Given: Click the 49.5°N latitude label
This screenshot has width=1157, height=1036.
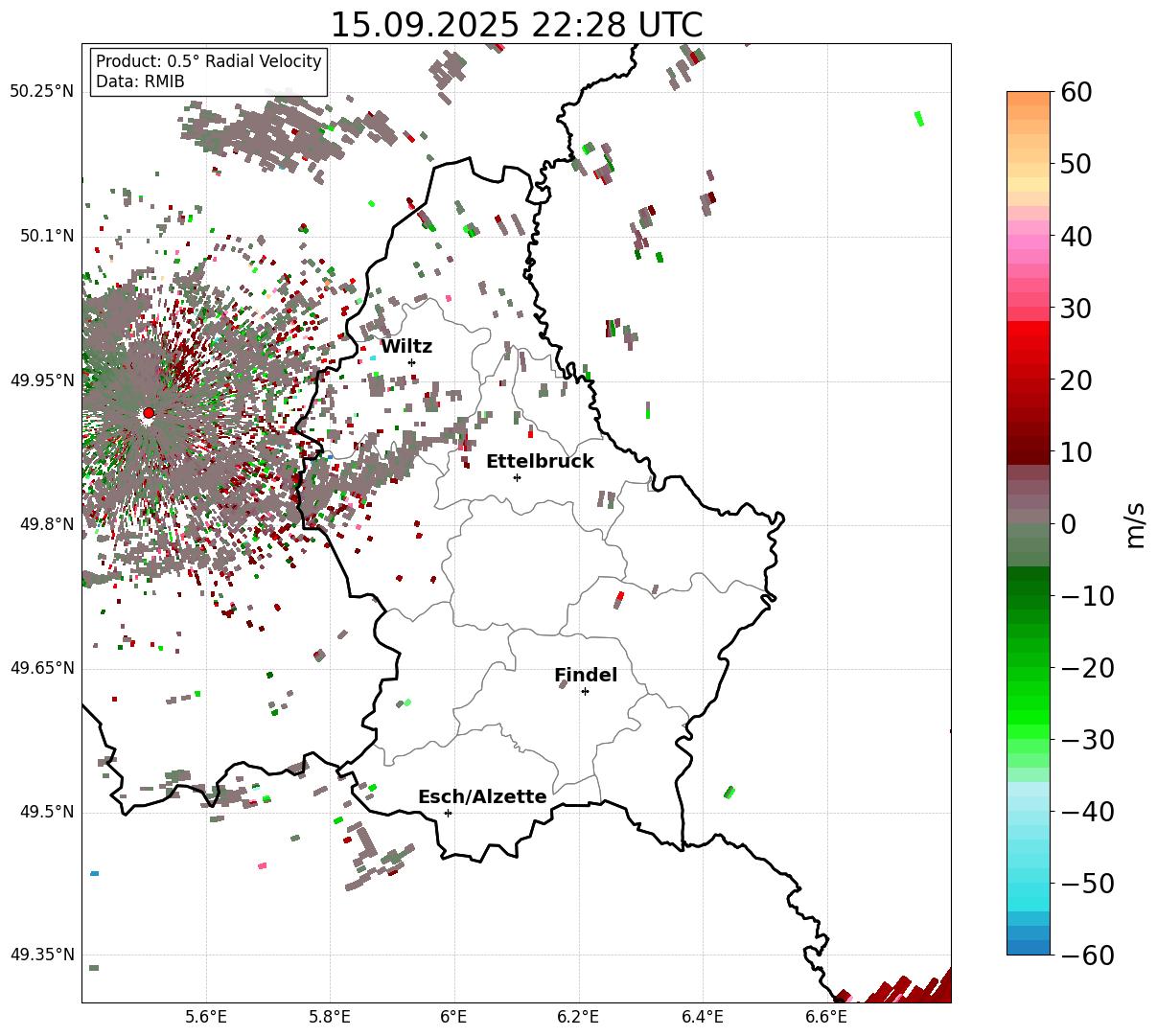Looking at the screenshot, I should tap(46, 812).
